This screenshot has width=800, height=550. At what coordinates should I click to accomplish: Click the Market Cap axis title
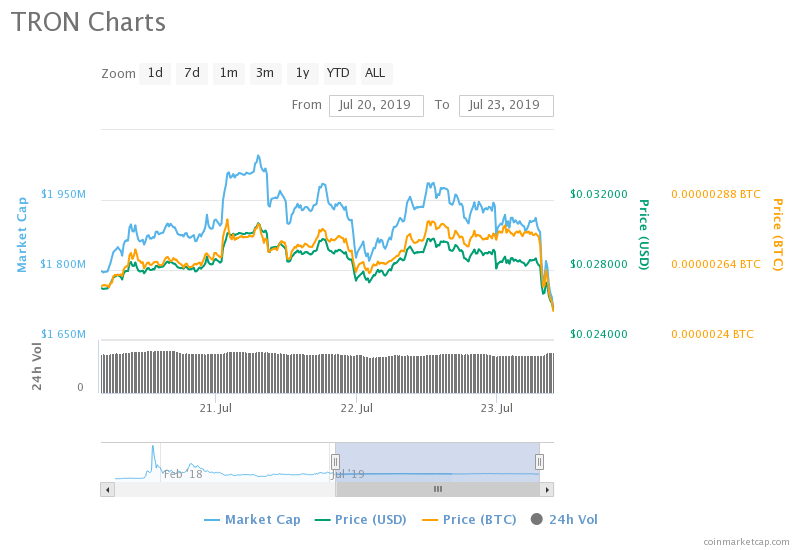point(21,235)
